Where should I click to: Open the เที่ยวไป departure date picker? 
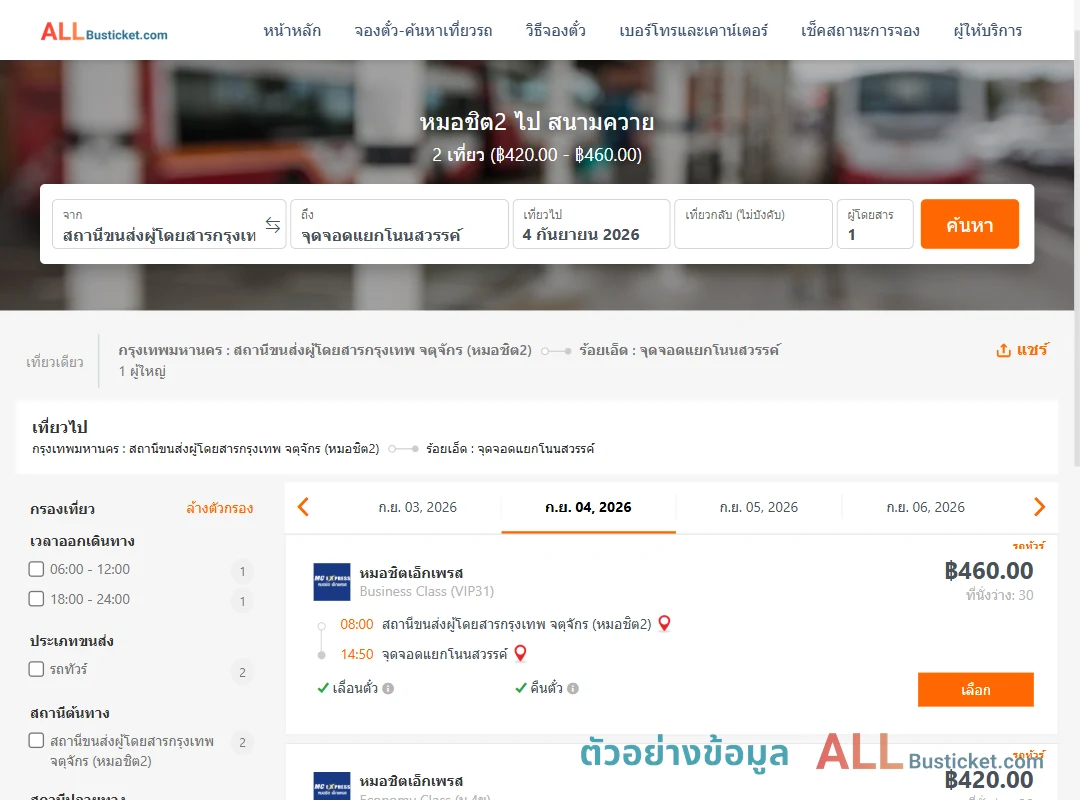tap(592, 224)
